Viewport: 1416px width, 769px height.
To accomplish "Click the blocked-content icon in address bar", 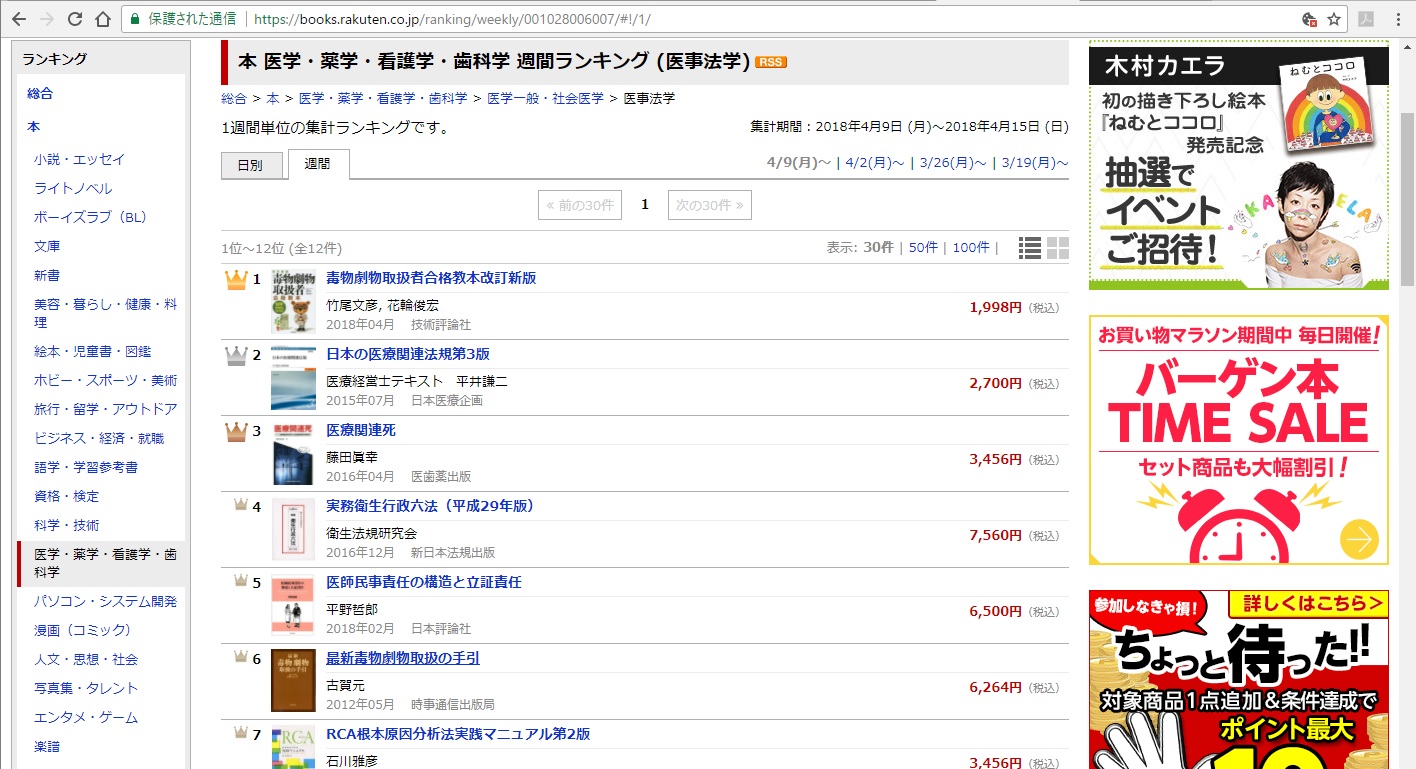I will point(1309,19).
